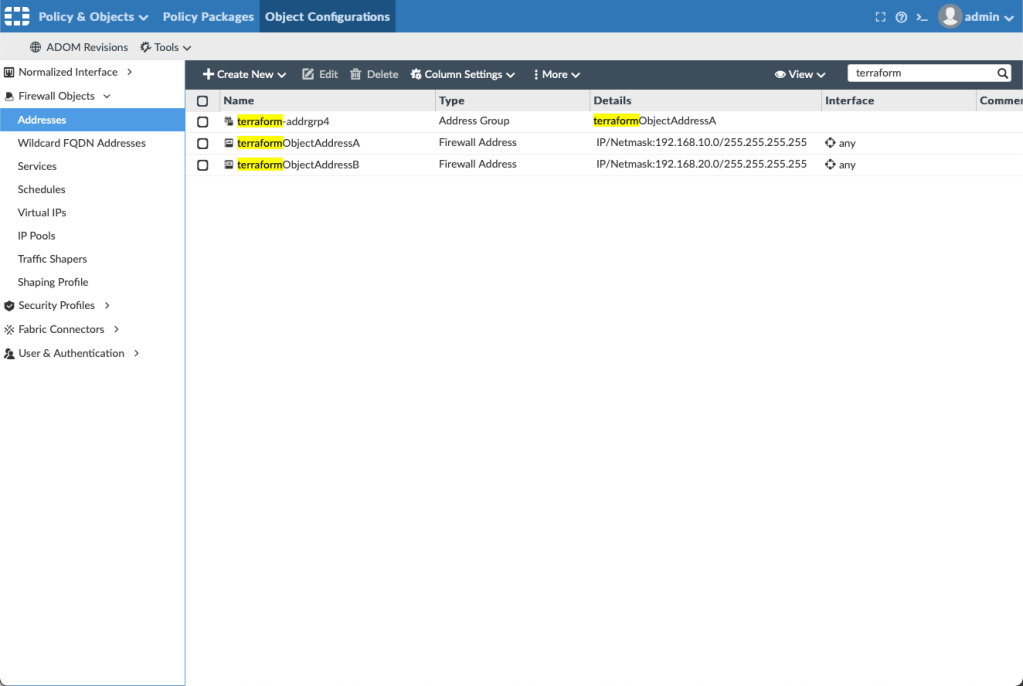Click the admin user avatar
The height and width of the screenshot is (686, 1023).
coord(949,16)
